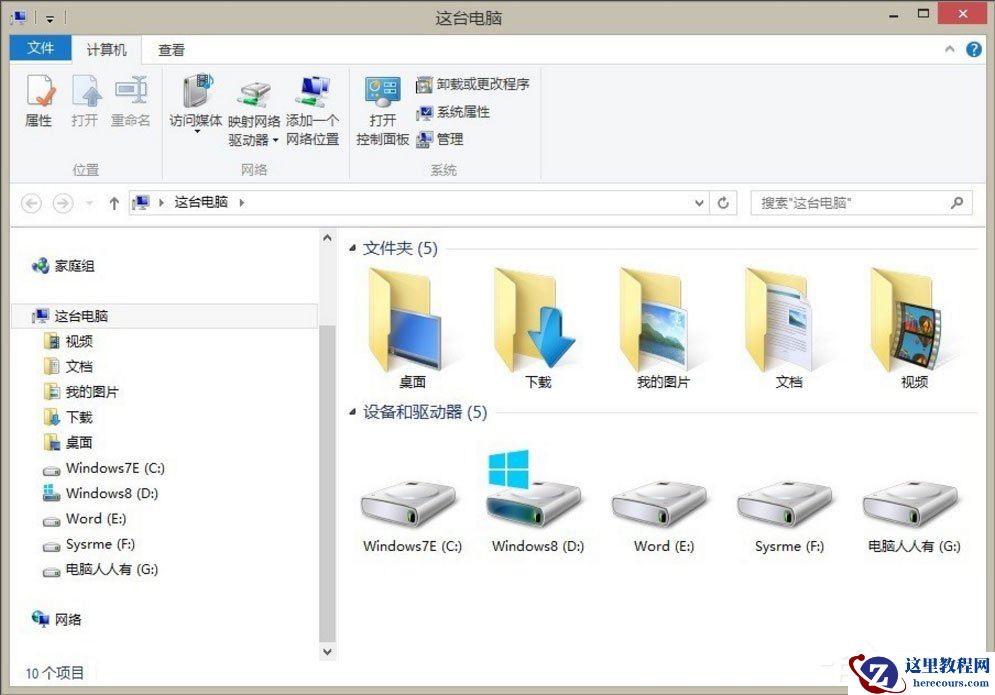
Task: Collapse the 设备和驱动器 (5) section
Action: click(x=352, y=412)
